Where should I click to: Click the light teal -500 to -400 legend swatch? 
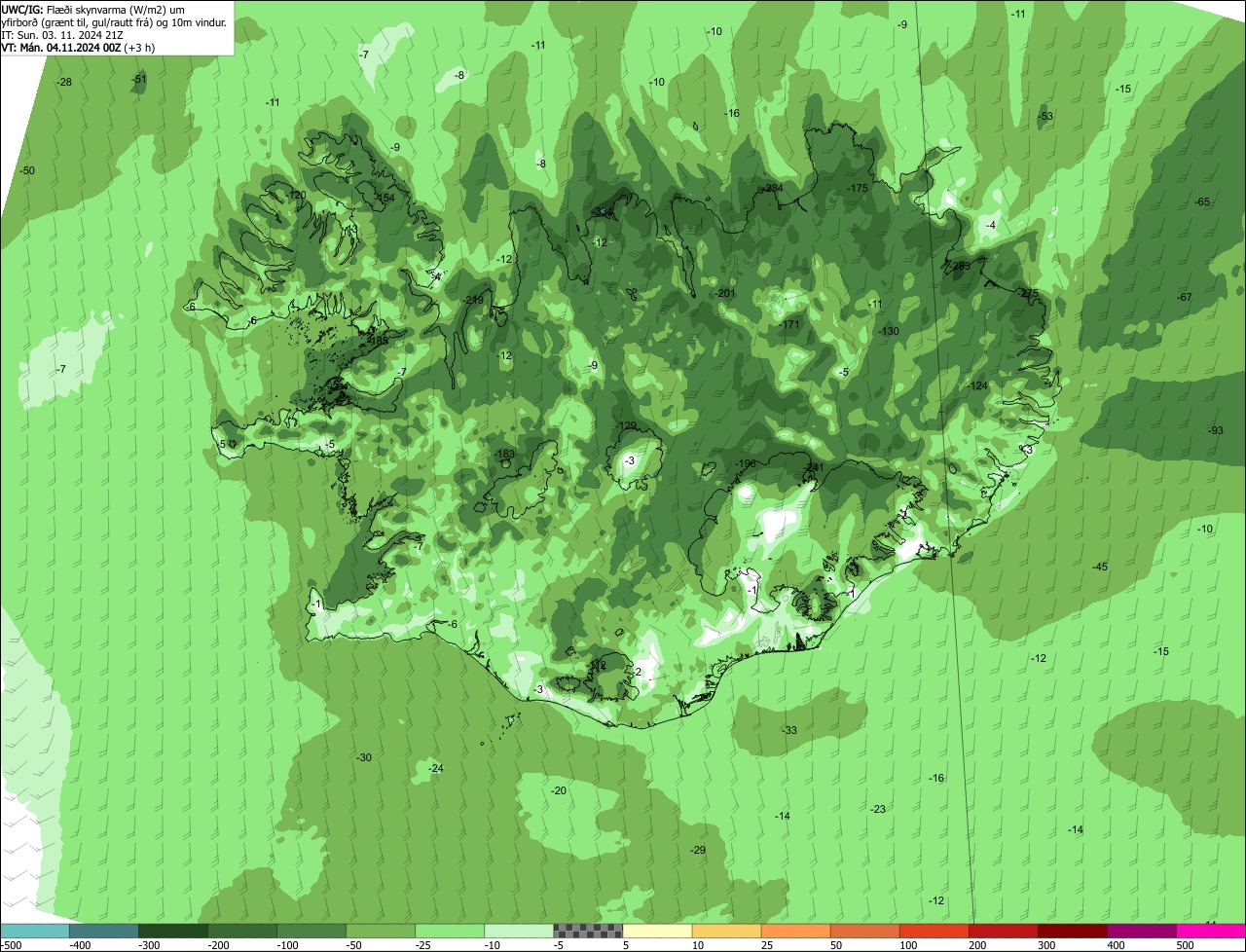34,931
